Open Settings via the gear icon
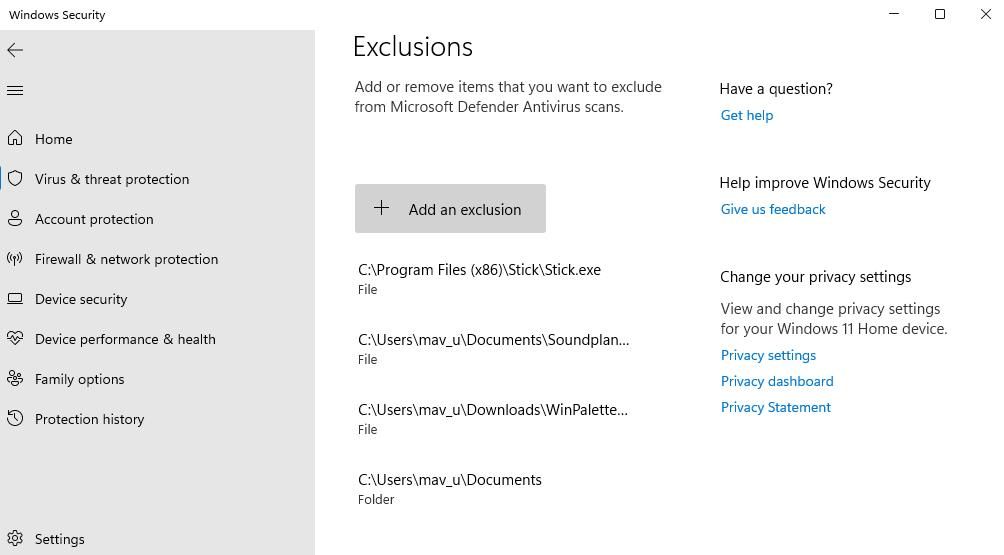1004x555 pixels. pyautogui.click(x=15, y=539)
